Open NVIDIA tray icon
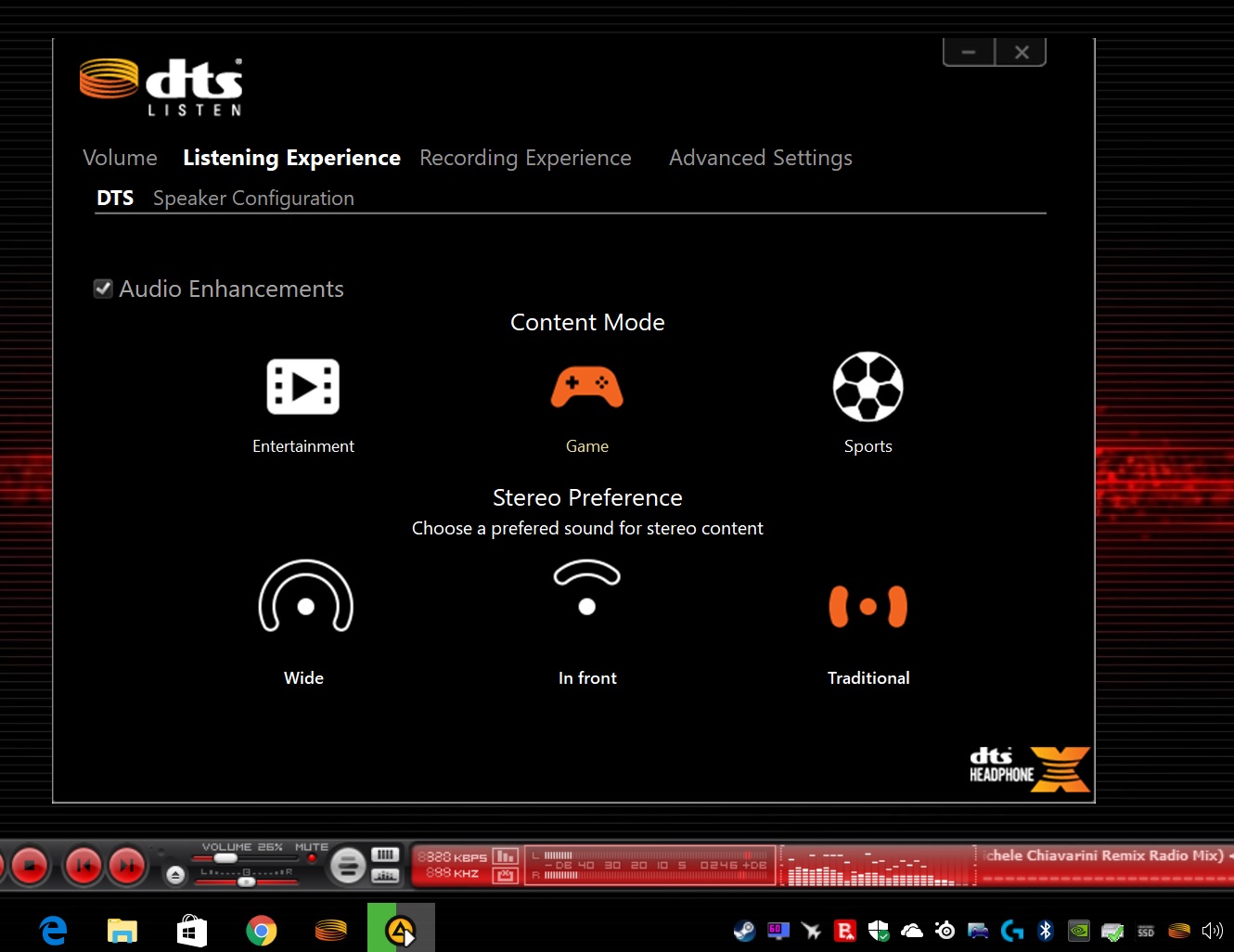The height and width of the screenshot is (952, 1234). tap(1079, 931)
